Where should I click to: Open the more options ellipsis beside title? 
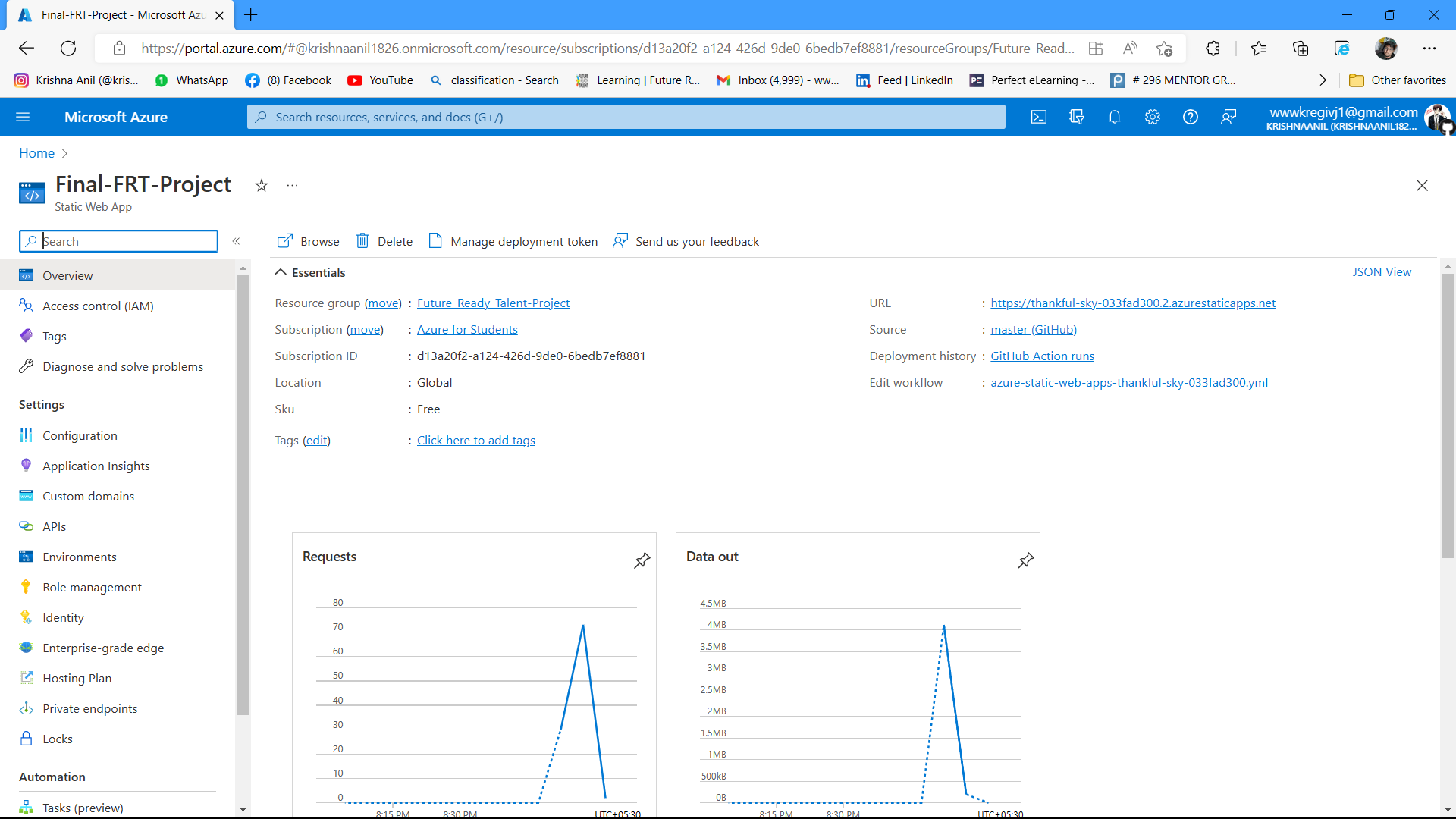292,186
